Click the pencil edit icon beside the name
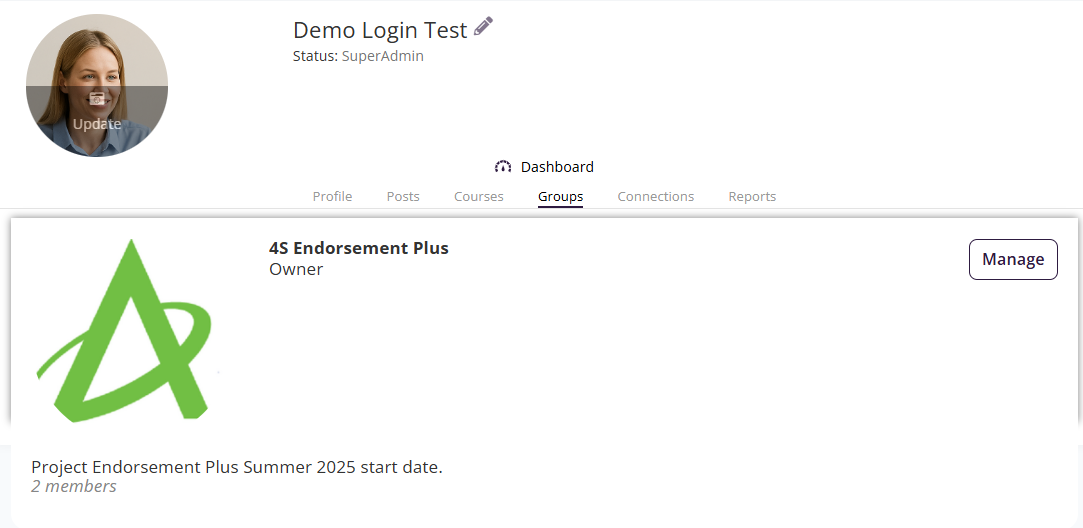 pos(484,27)
